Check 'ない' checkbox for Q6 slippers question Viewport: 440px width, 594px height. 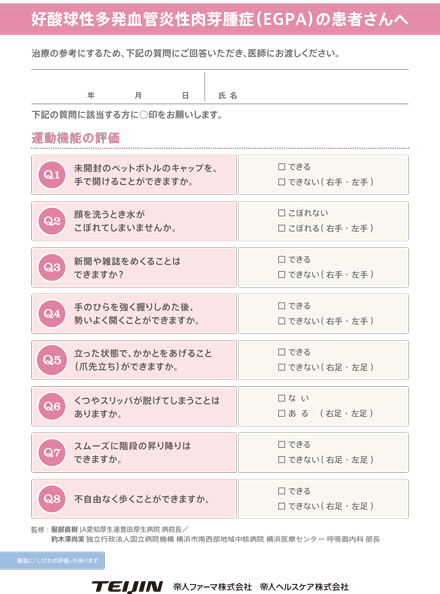(282, 398)
